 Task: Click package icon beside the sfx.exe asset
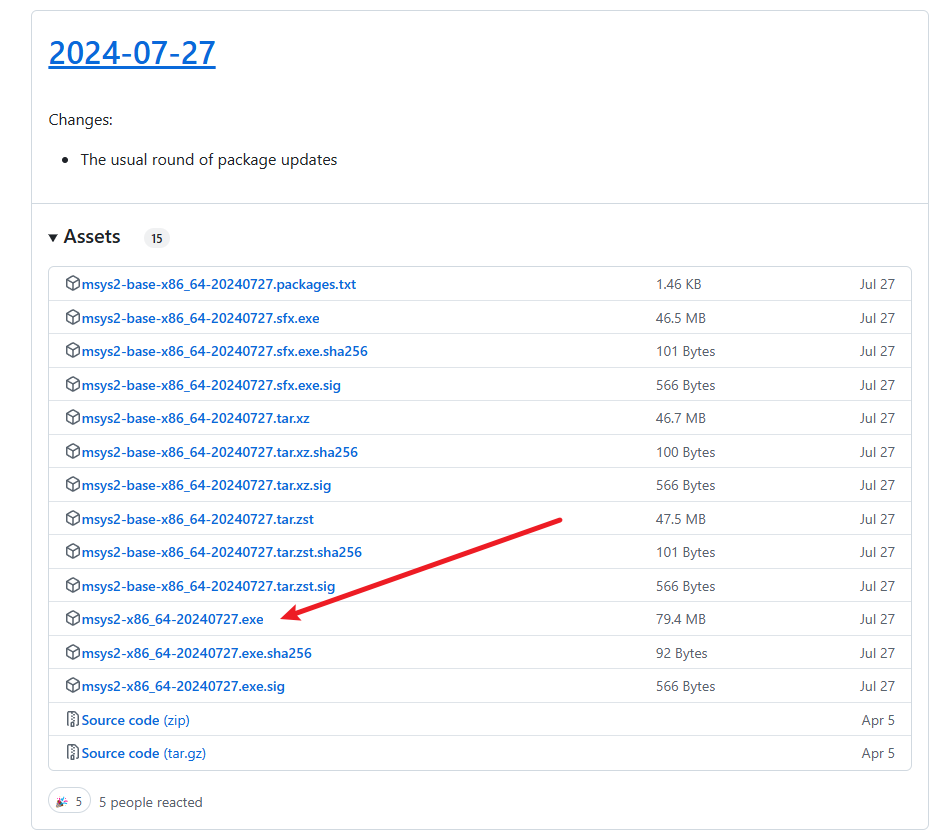coord(72,318)
